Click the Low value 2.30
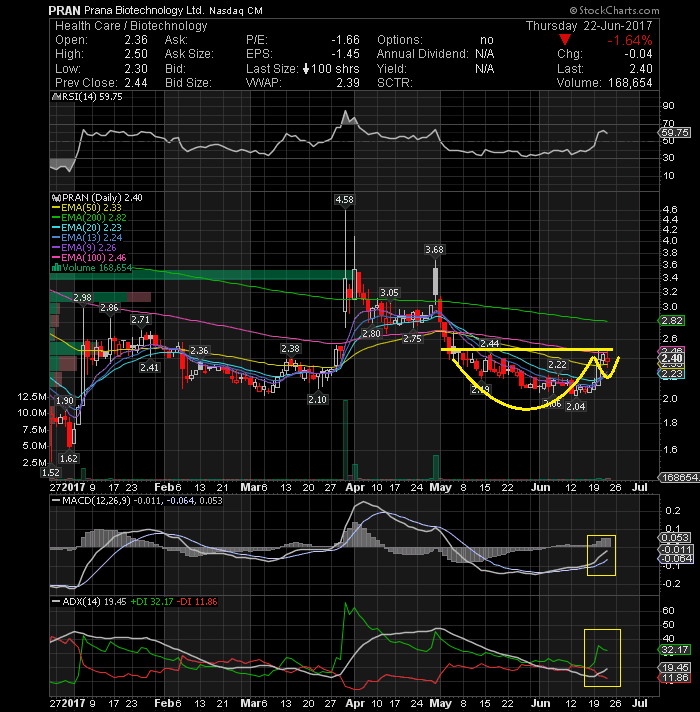The width and height of the screenshot is (700, 712). click(136, 69)
